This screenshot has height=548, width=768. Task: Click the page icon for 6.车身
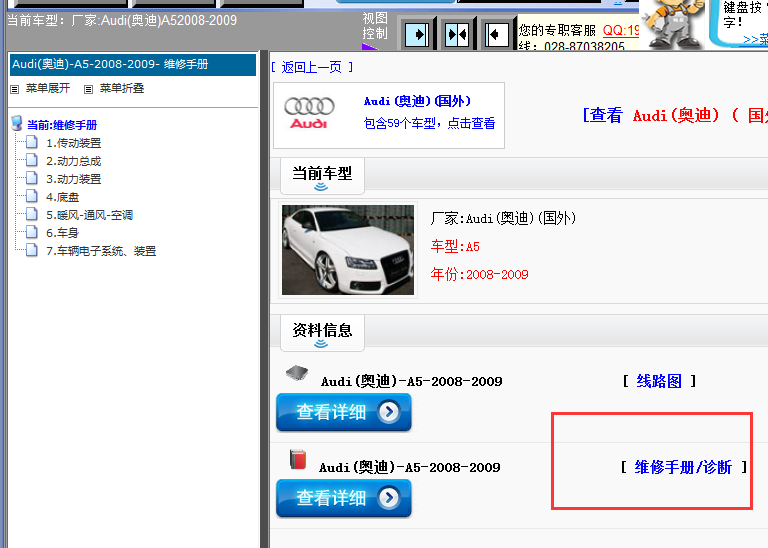pyautogui.click(x=32, y=232)
